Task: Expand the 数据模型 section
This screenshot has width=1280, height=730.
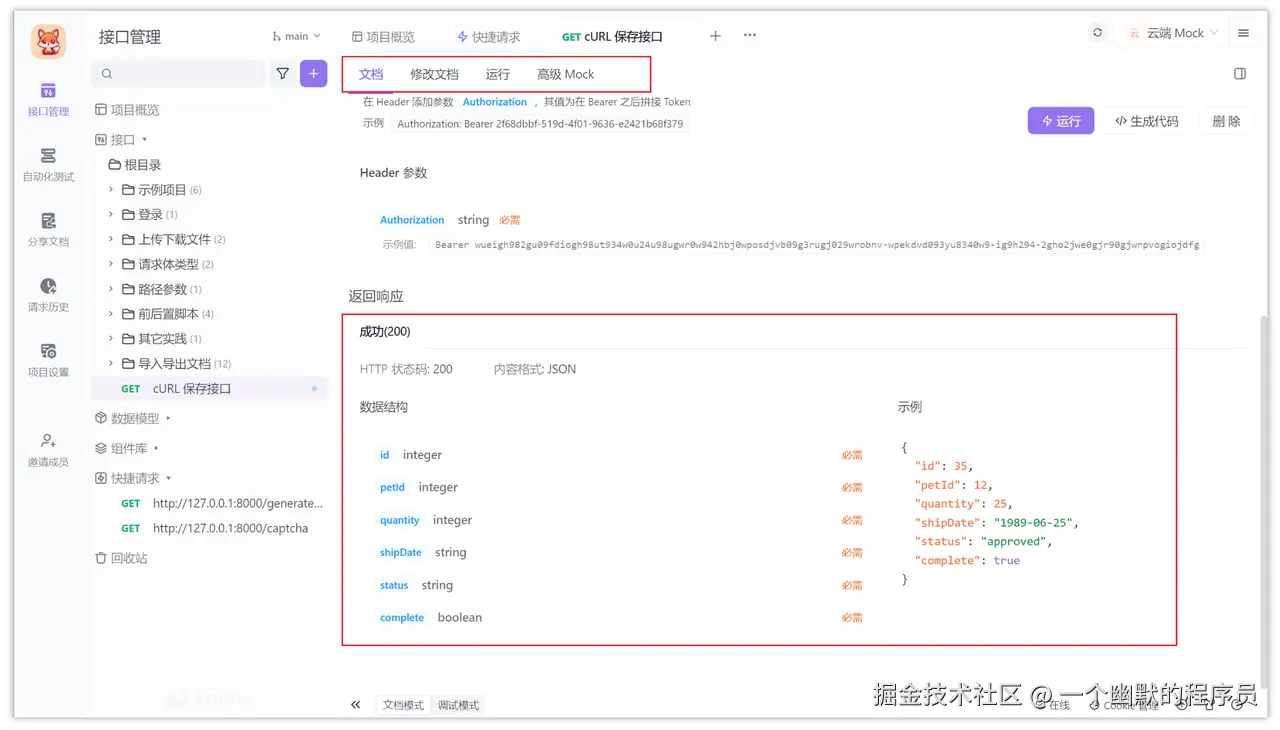Action: coord(168,418)
